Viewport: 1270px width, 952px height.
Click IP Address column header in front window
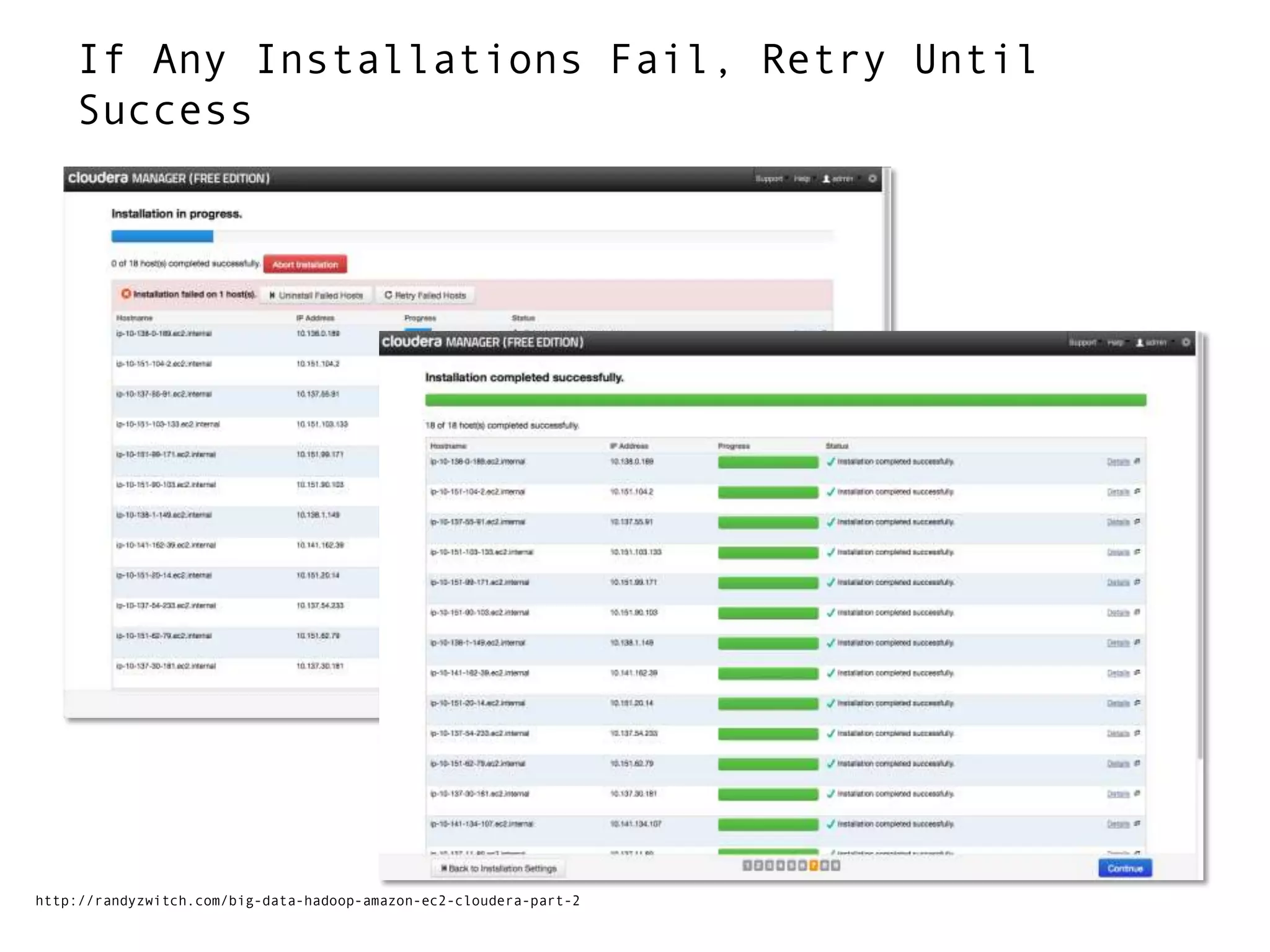pyautogui.click(x=629, y=446)
